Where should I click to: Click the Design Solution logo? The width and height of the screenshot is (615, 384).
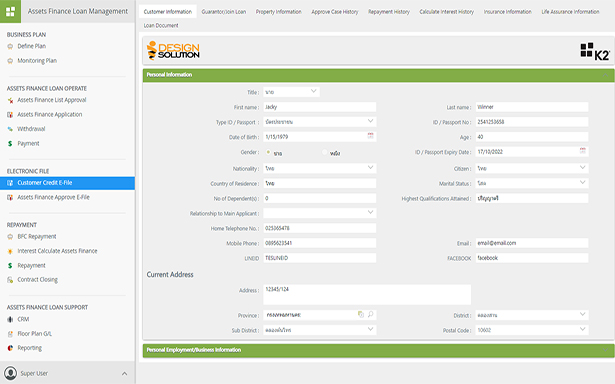173,50
